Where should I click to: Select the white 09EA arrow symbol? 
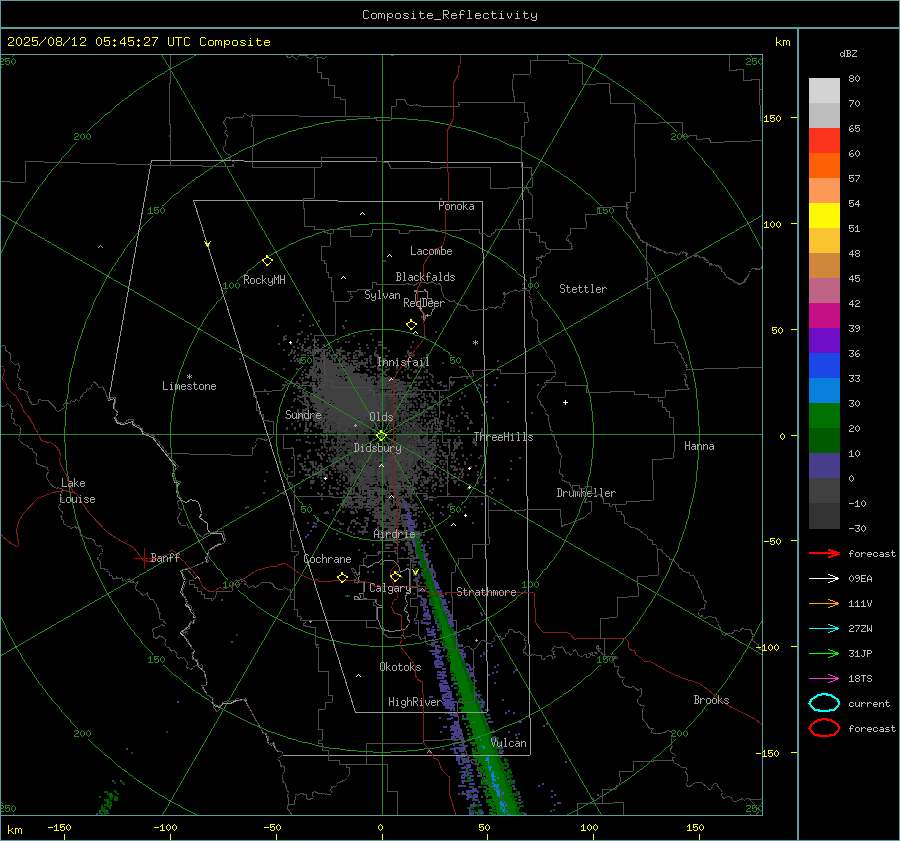coord(824,579)
